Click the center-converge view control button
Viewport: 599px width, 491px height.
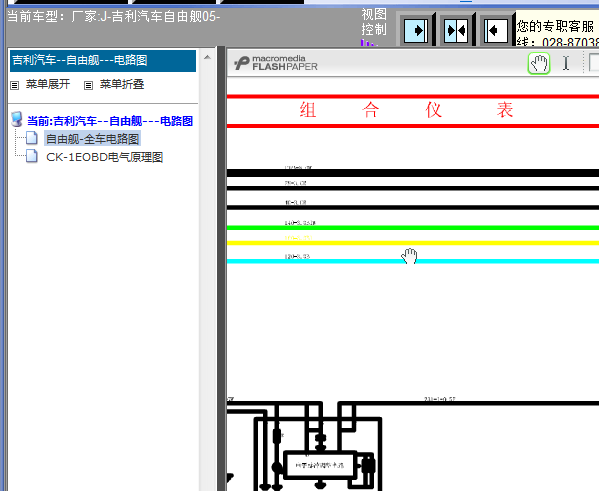tap(456, 30)
